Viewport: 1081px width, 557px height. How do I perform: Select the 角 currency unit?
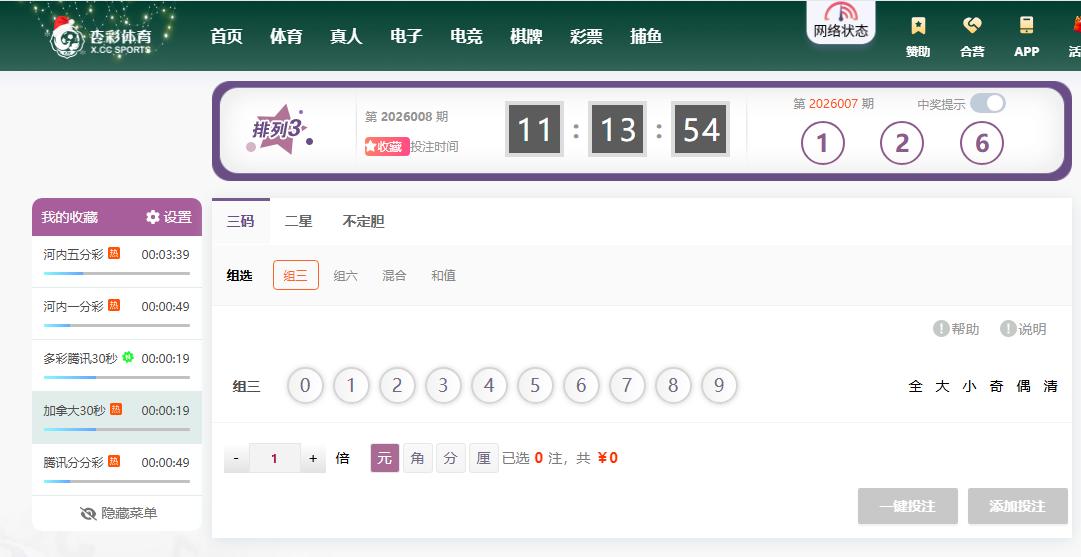click(418, 458)
